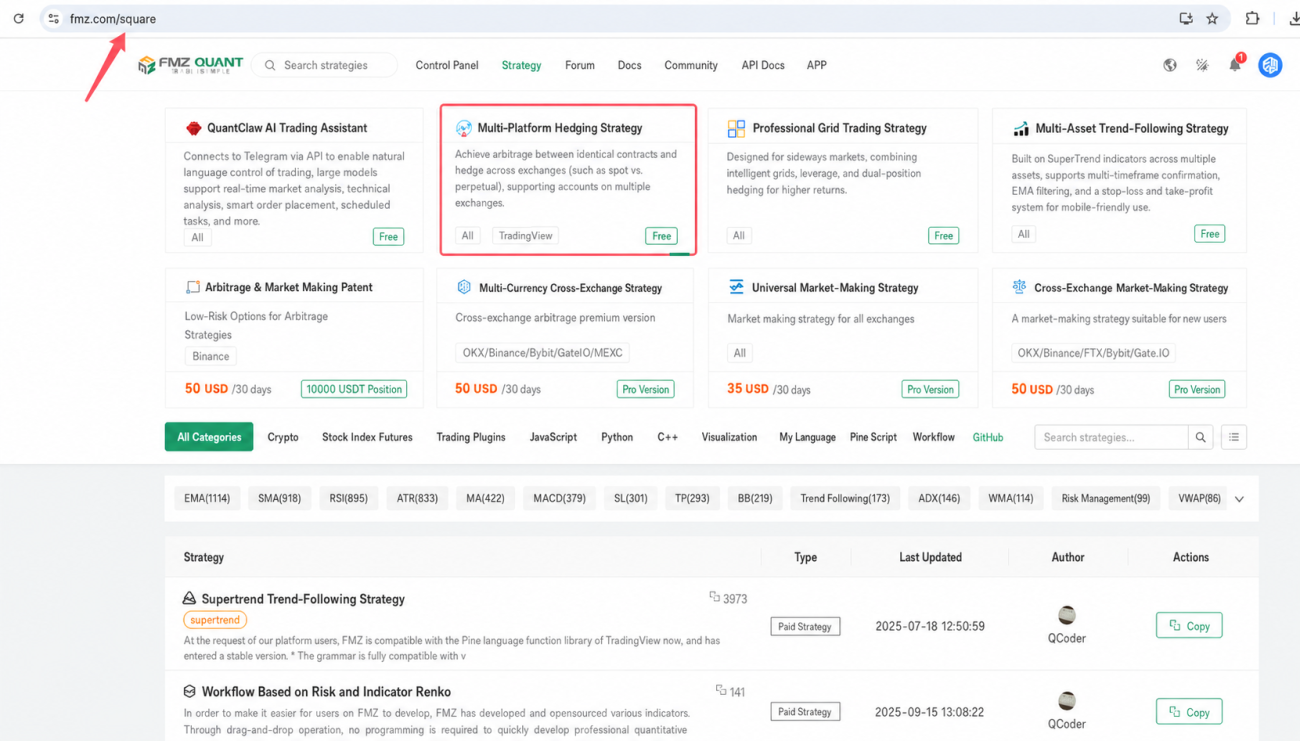Open notifications bell icon
The width and height of the screenshot is (1300, 741).
coord(1235,65)
